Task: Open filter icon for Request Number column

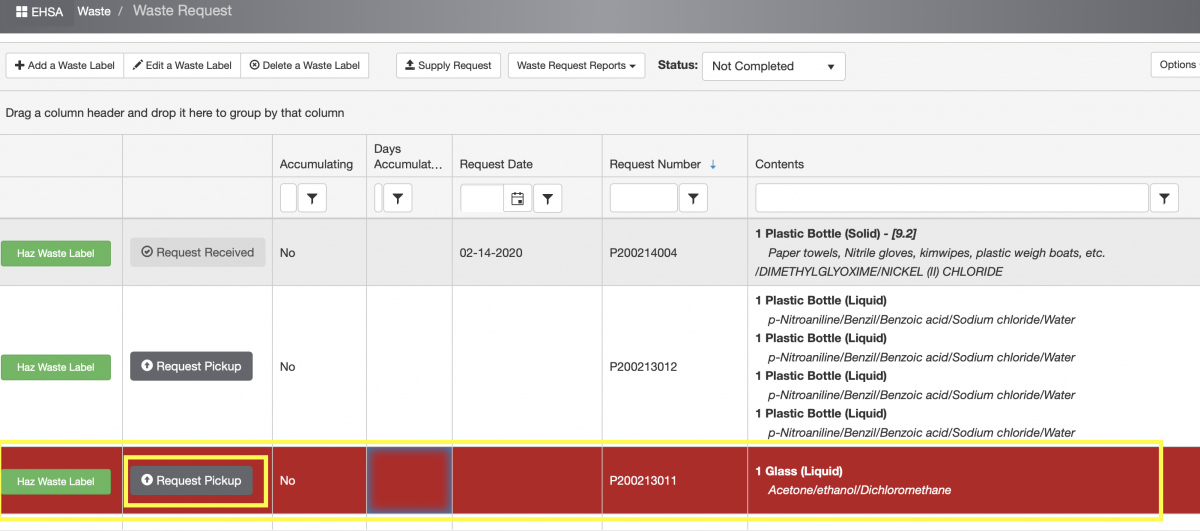Action: 694,199
